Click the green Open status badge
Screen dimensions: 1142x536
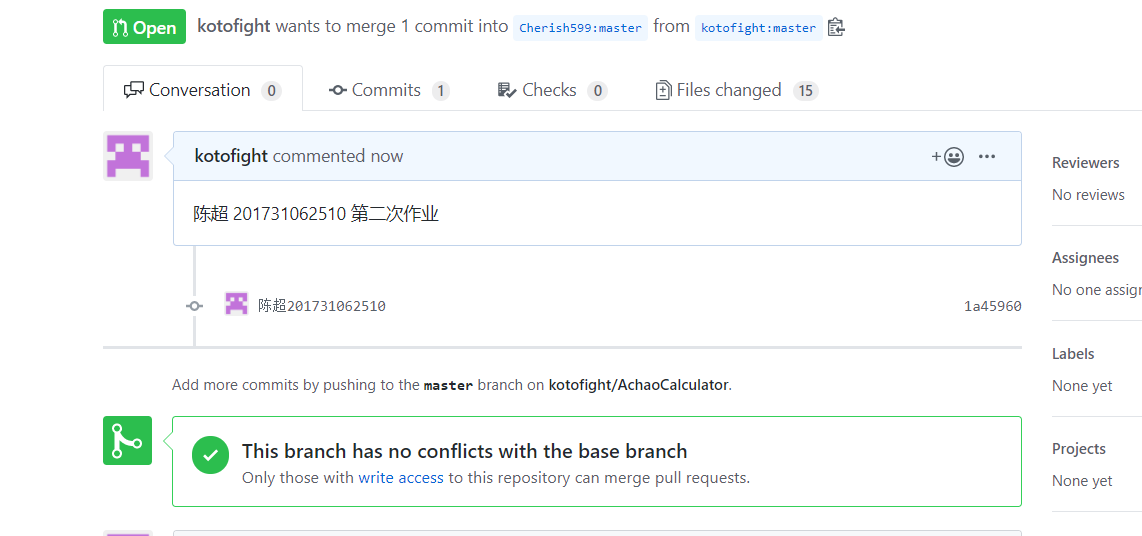point(144,27)
